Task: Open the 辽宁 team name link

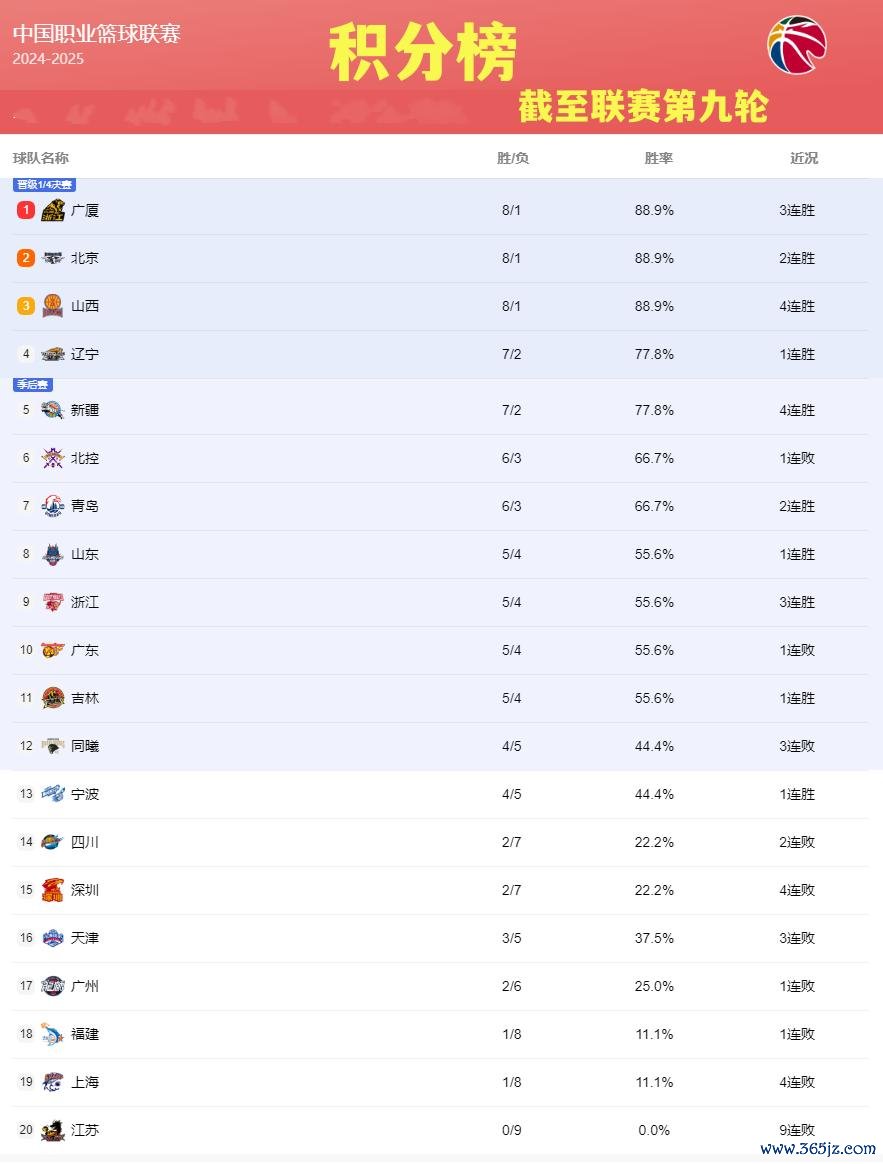Action: (x=85, y=354)
